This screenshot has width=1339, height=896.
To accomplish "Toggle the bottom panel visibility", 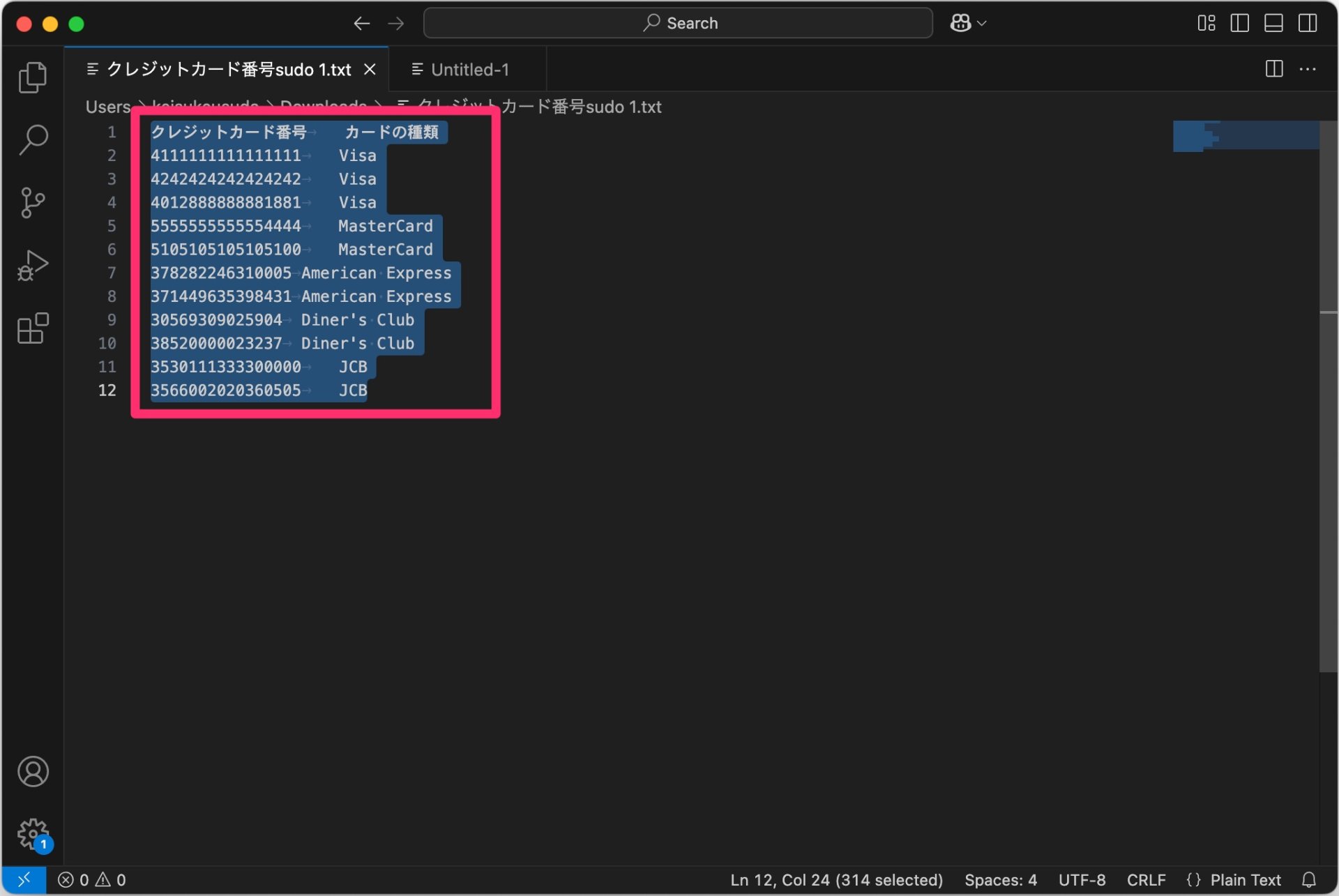I will (x=1273, y=23).
